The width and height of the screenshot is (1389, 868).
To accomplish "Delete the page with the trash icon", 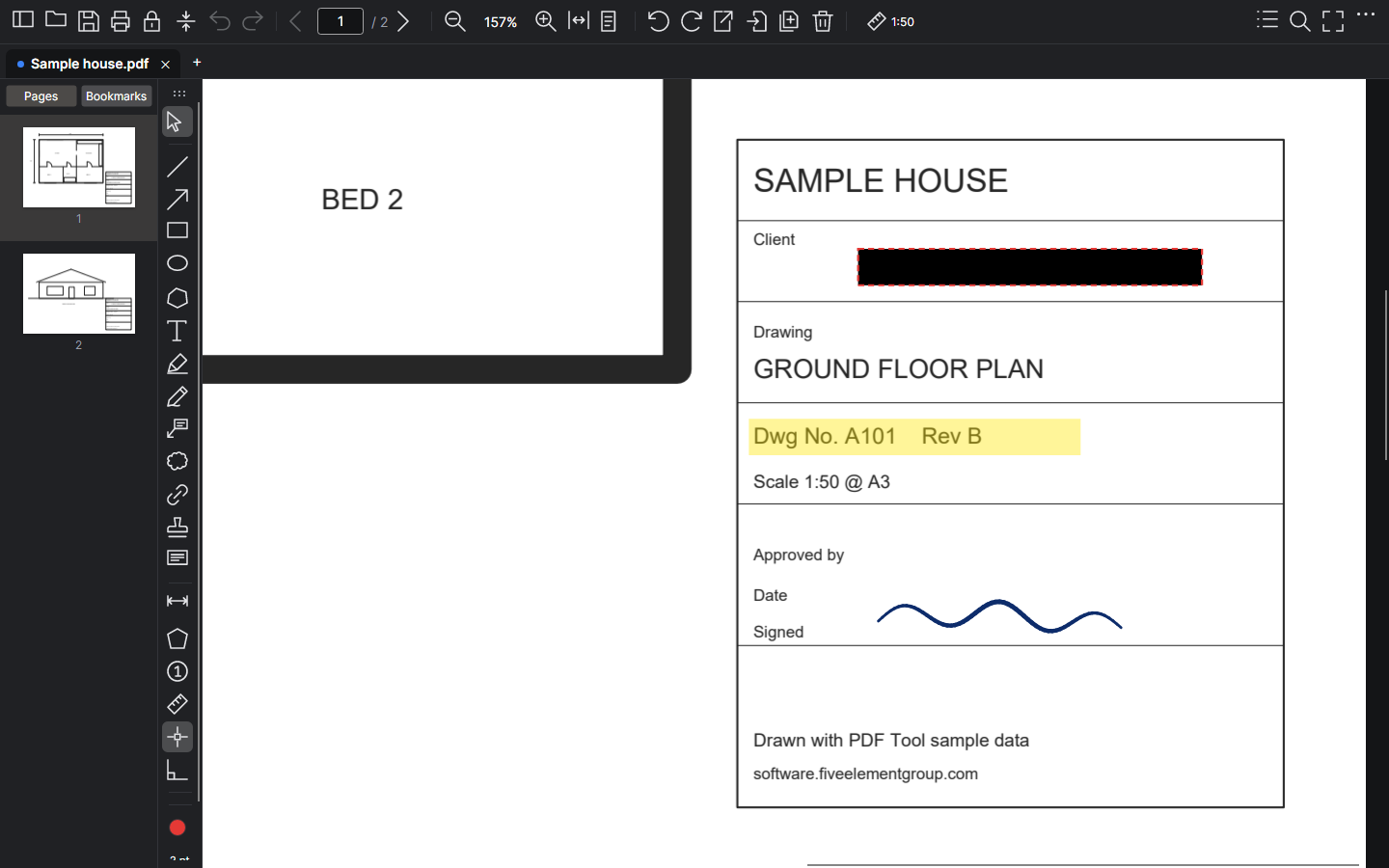I will click(x=823, y=21).
